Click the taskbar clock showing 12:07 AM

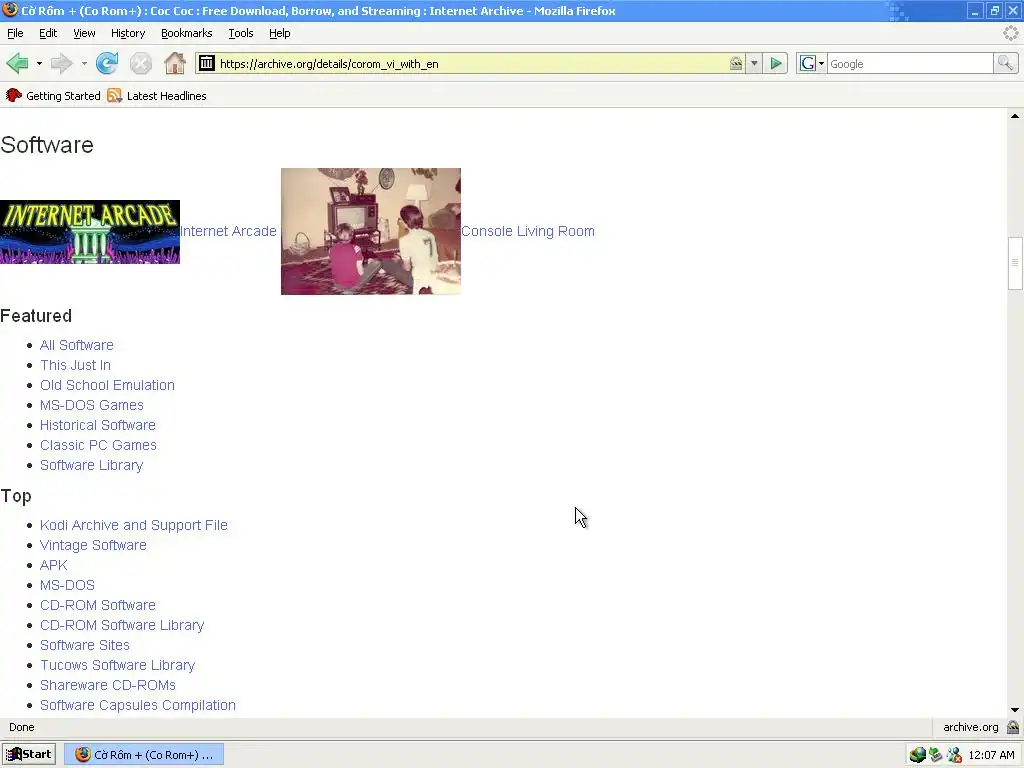pyautogui.click(x=991, y=755)
